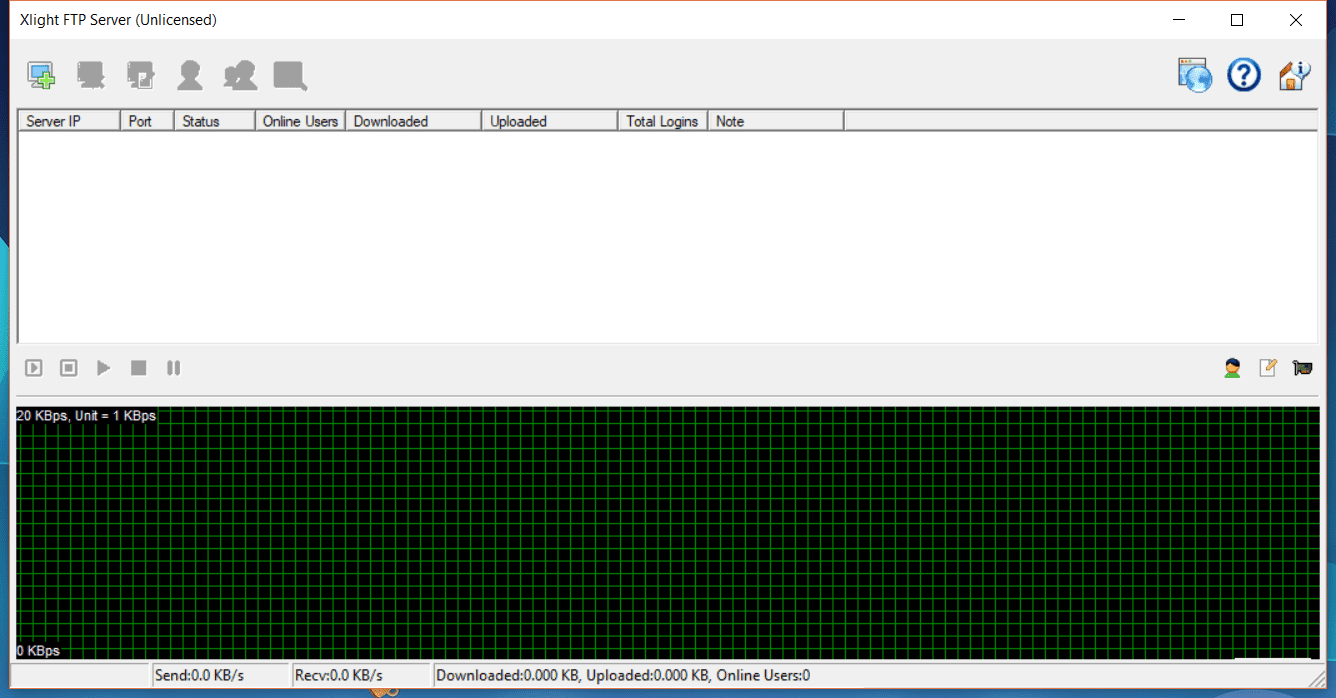Image resolution: width=1336 pixels, height=698 pixels.
Task: Open the log editor icon above the graph
Action: [x=1267, y=368]
